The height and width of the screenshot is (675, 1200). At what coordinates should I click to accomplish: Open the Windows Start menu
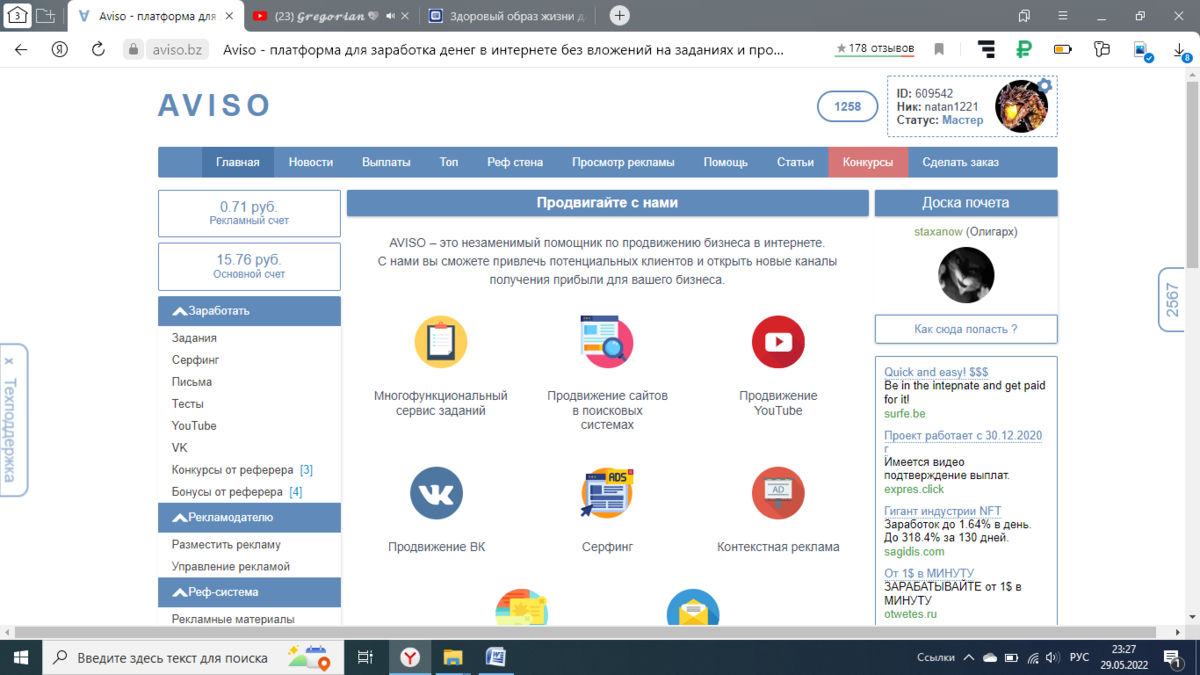(20, 657)
